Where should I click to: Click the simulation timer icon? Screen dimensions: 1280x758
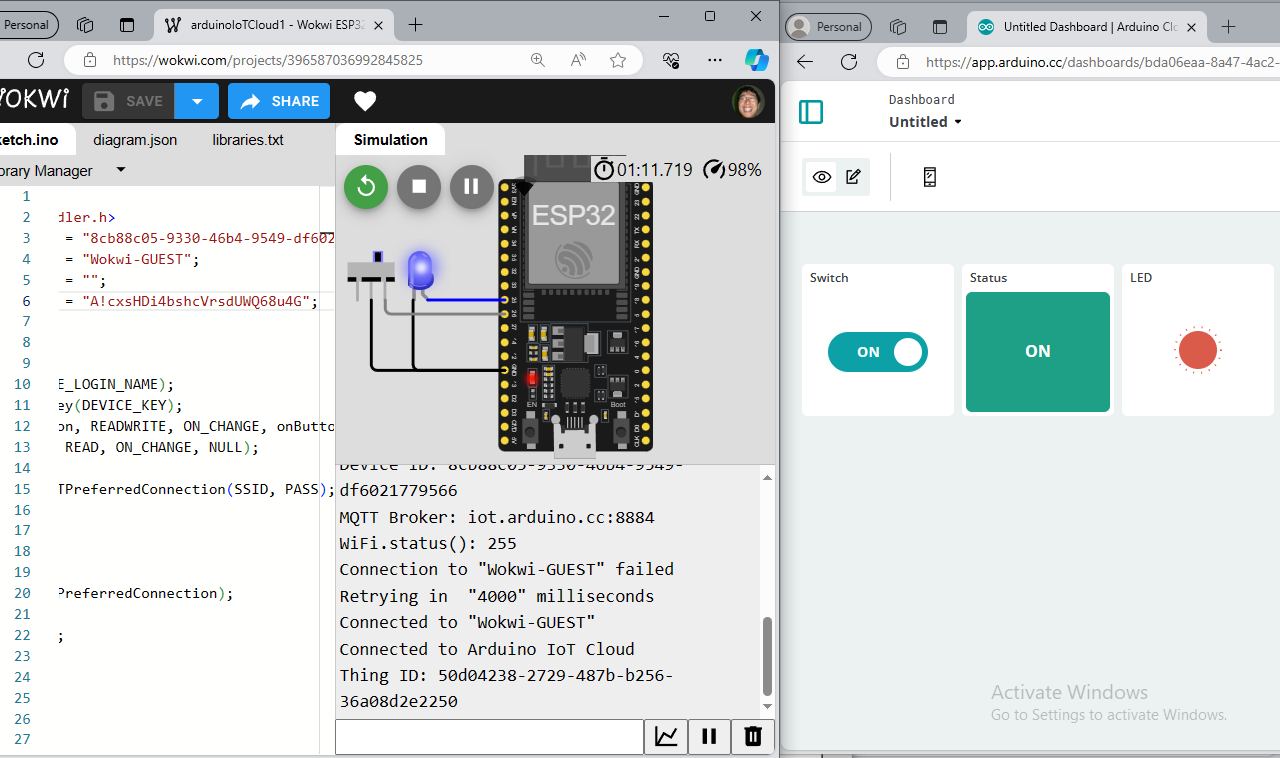pyautogui.click(x=604, y=170)
